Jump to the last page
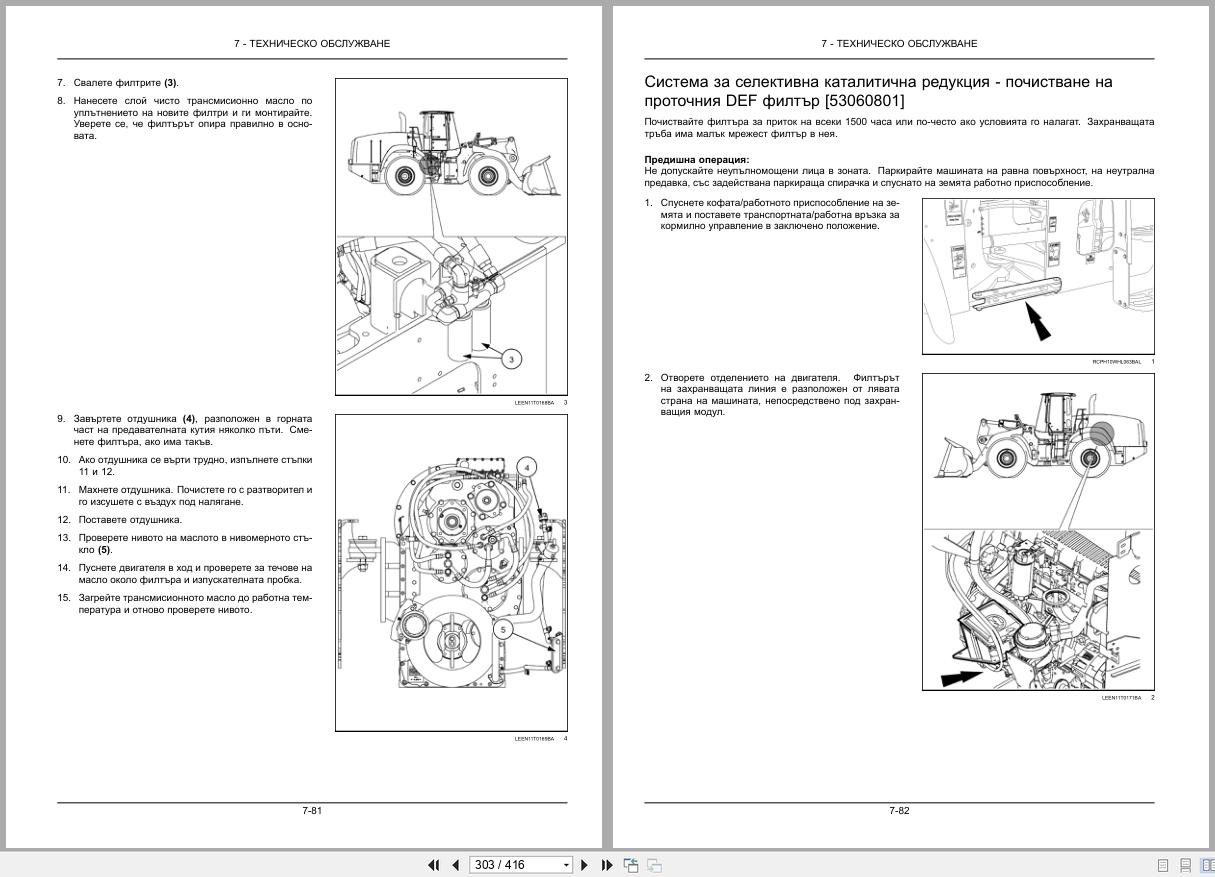 607,865
